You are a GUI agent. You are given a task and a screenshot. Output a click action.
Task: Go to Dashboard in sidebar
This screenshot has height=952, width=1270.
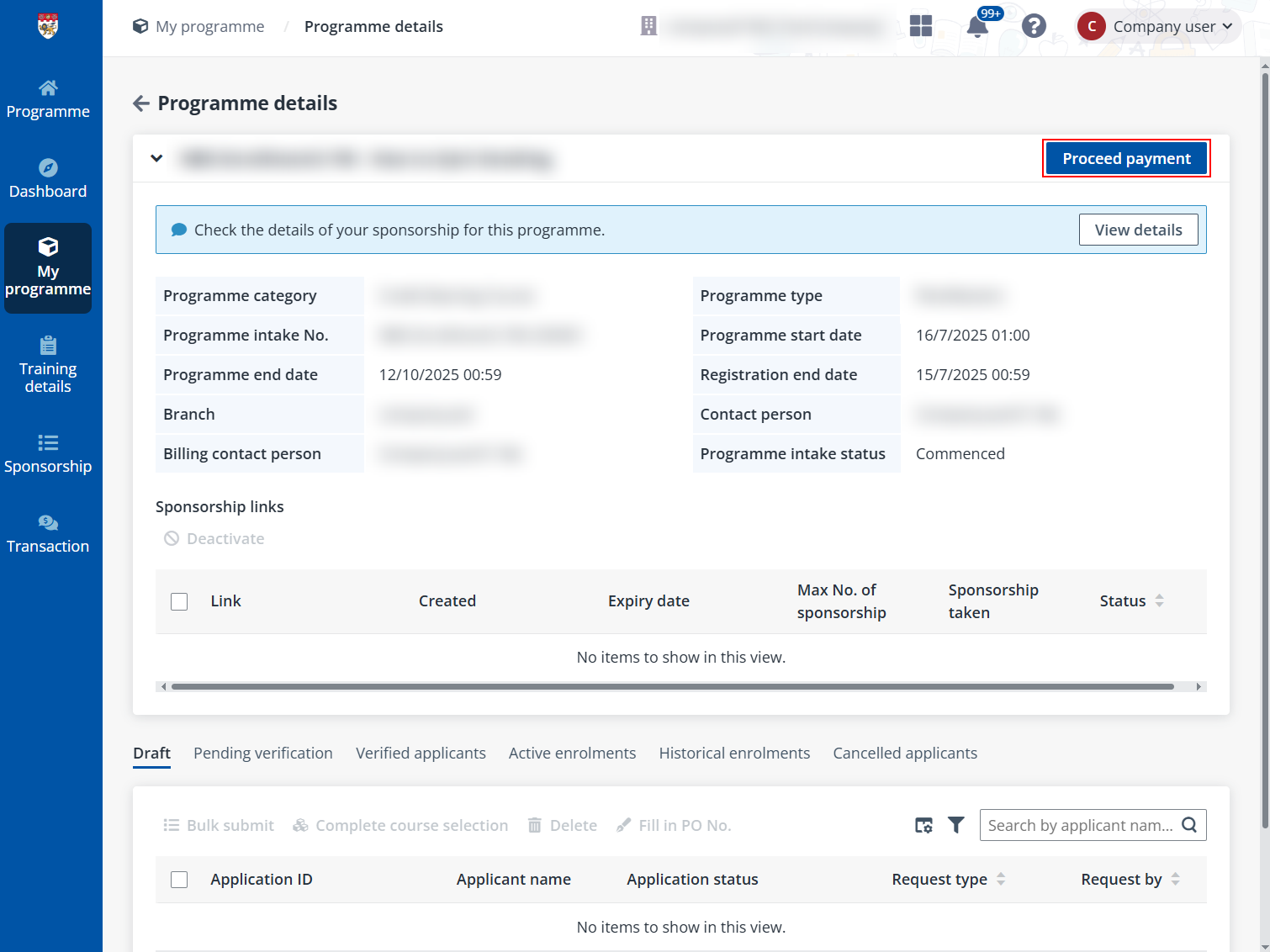coord(48,178)
